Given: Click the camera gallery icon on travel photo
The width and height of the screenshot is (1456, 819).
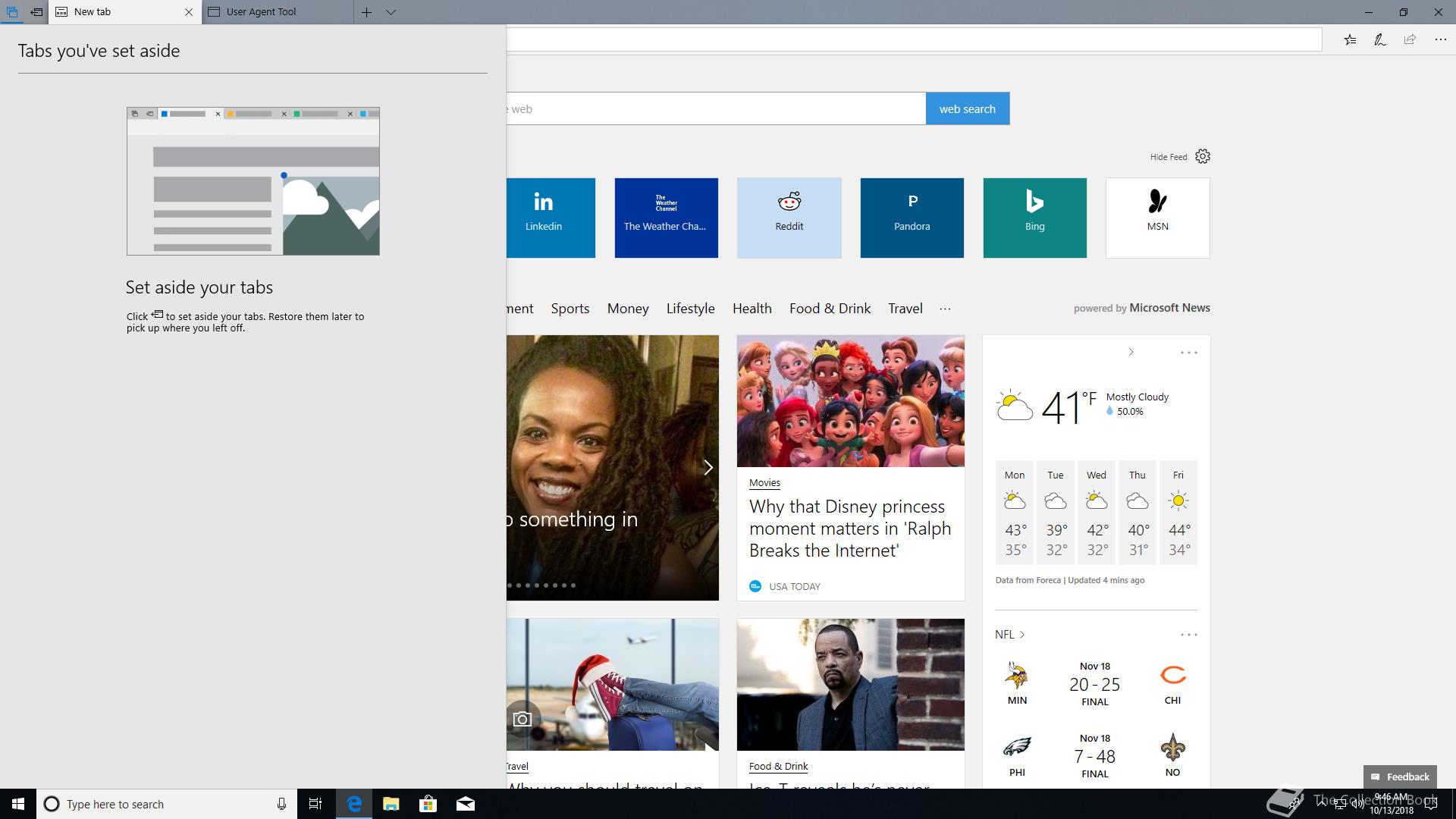Looking at the screenshot, I should coord(522,719).
